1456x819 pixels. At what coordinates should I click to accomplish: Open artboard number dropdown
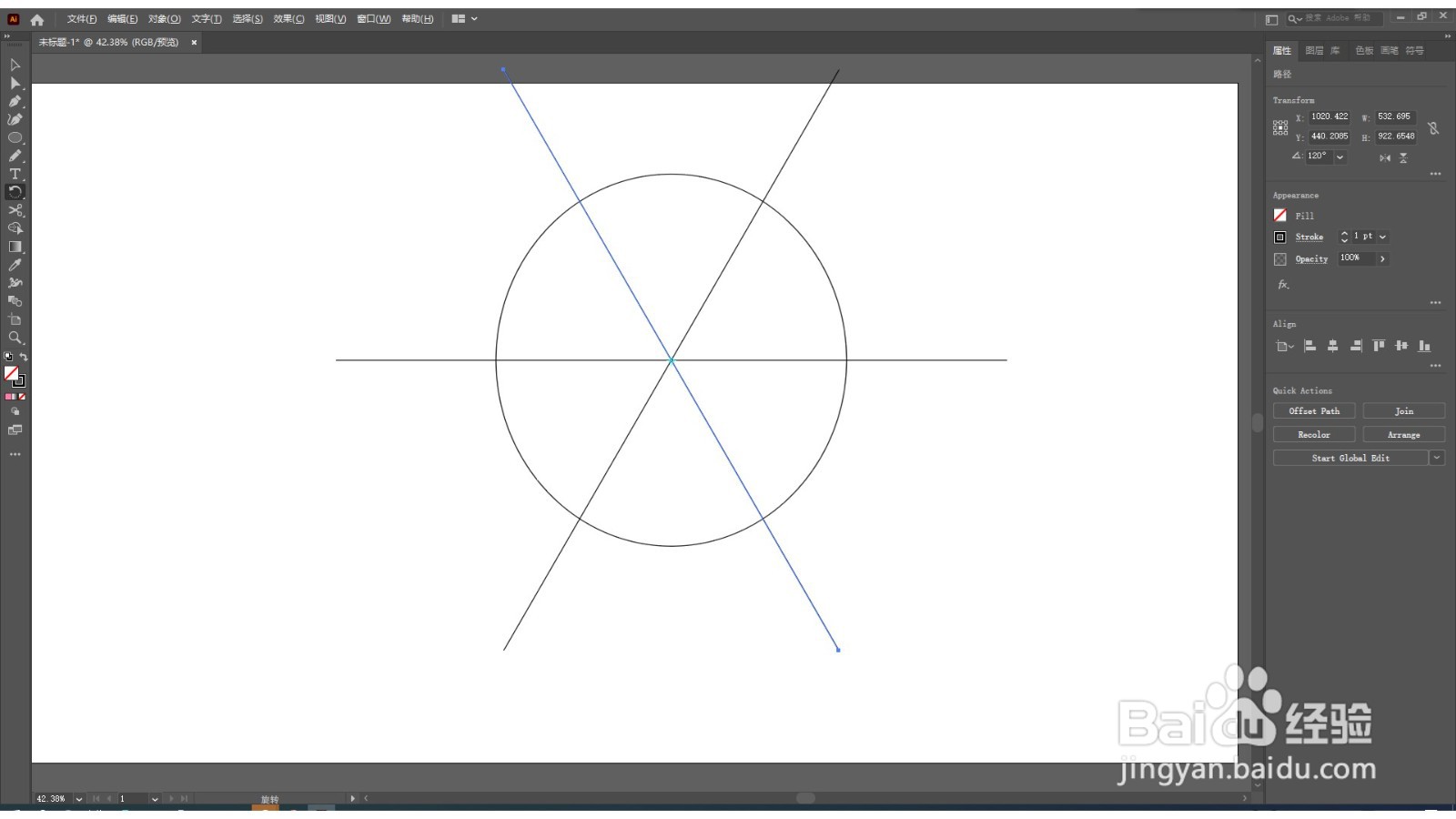coord(155,799)
